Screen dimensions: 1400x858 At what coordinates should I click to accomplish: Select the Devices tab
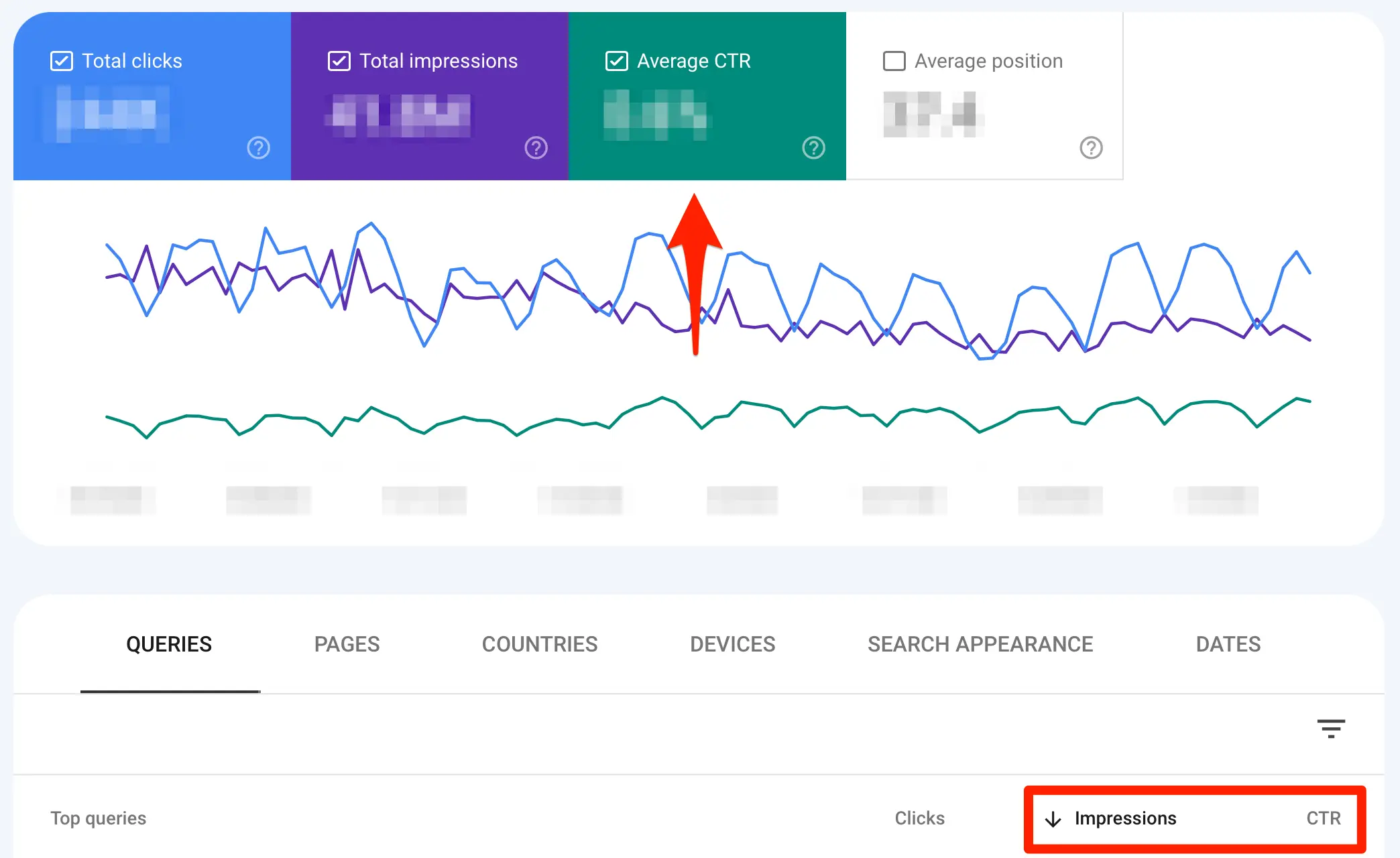(733, 644)
